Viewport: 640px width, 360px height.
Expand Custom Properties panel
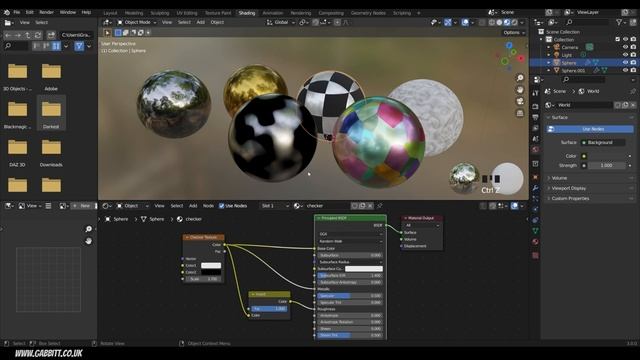(570, 198)
